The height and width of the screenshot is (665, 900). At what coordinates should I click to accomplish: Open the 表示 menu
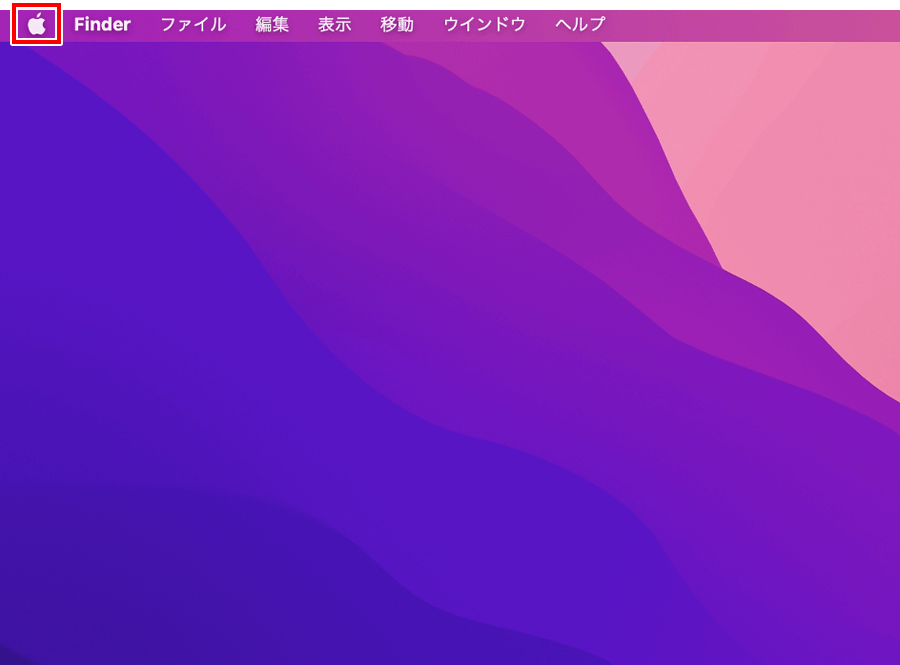click(335, 25)
